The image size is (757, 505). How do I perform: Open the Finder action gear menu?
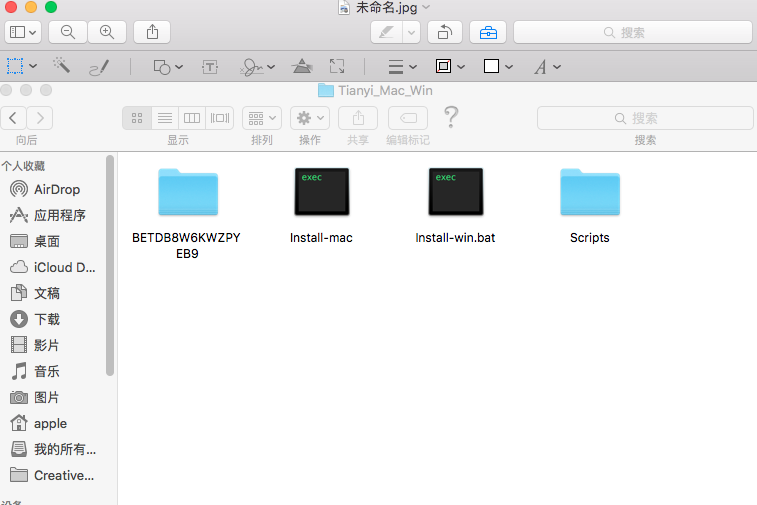pos(310,118)
